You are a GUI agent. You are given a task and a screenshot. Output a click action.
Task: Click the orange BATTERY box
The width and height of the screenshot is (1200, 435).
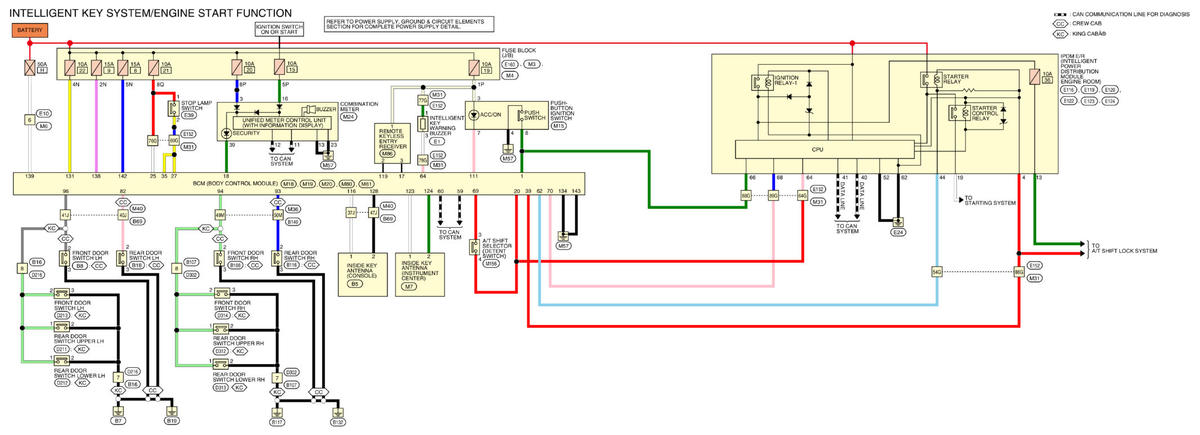click(31, 31)
